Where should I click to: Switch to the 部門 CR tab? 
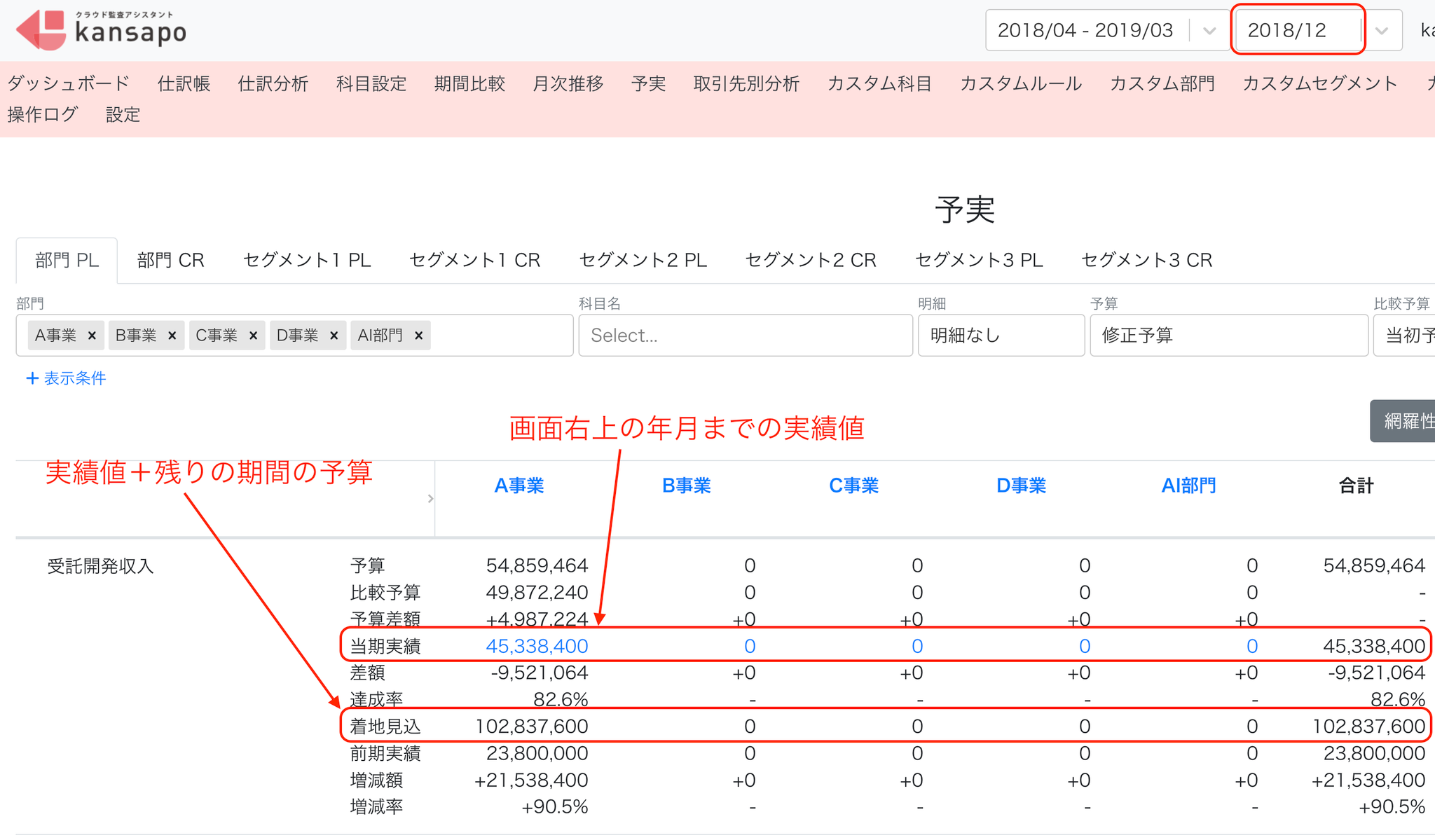pos(171,261)
